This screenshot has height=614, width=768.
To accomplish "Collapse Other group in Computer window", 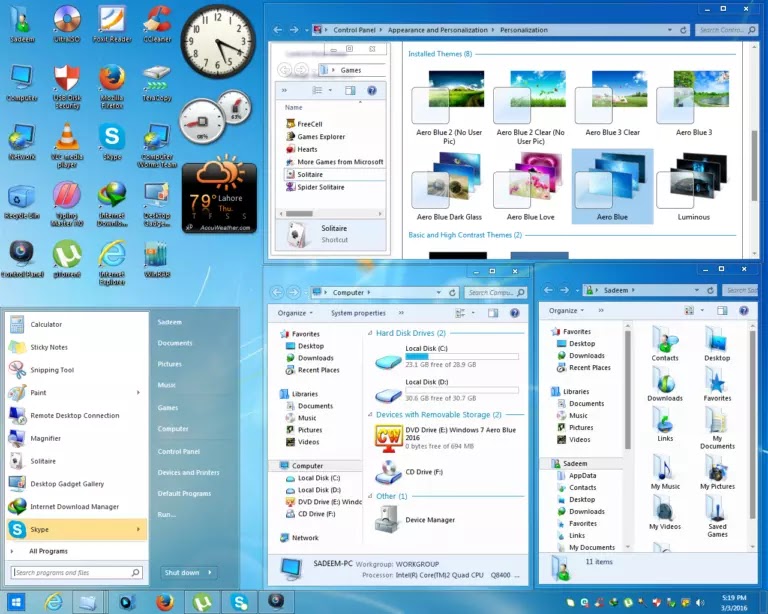I will point(370,496).
